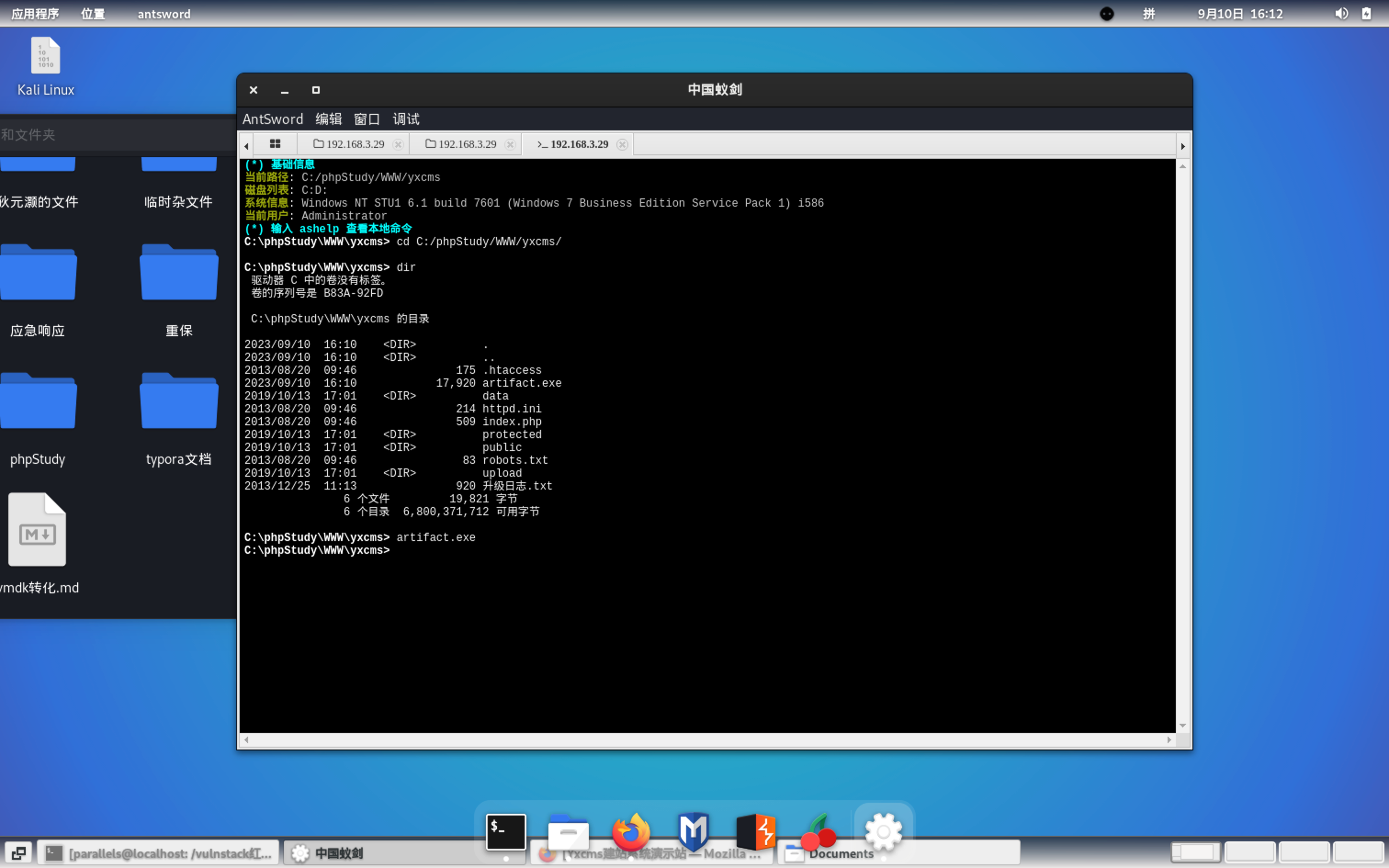Click the horizontal scrollbar left arrow
Image resolution: width=1389 pixels, height=868 pixels.
click(x=246, y=740)
